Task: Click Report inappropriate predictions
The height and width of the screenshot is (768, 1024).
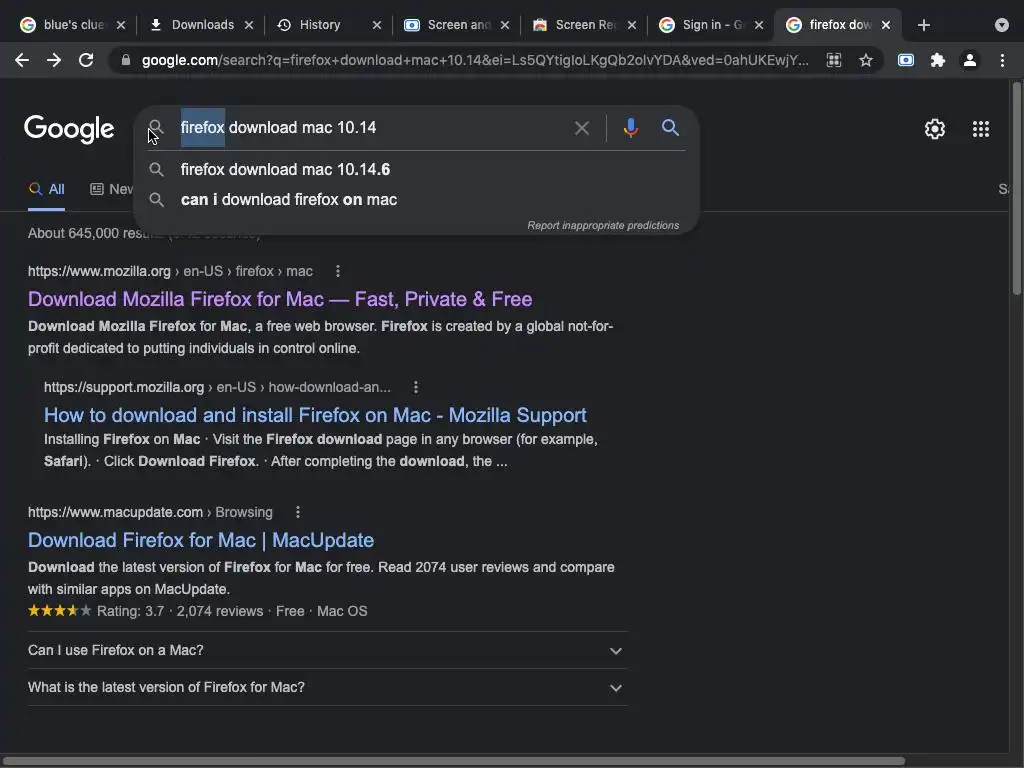Action: (x=603, y=225)
